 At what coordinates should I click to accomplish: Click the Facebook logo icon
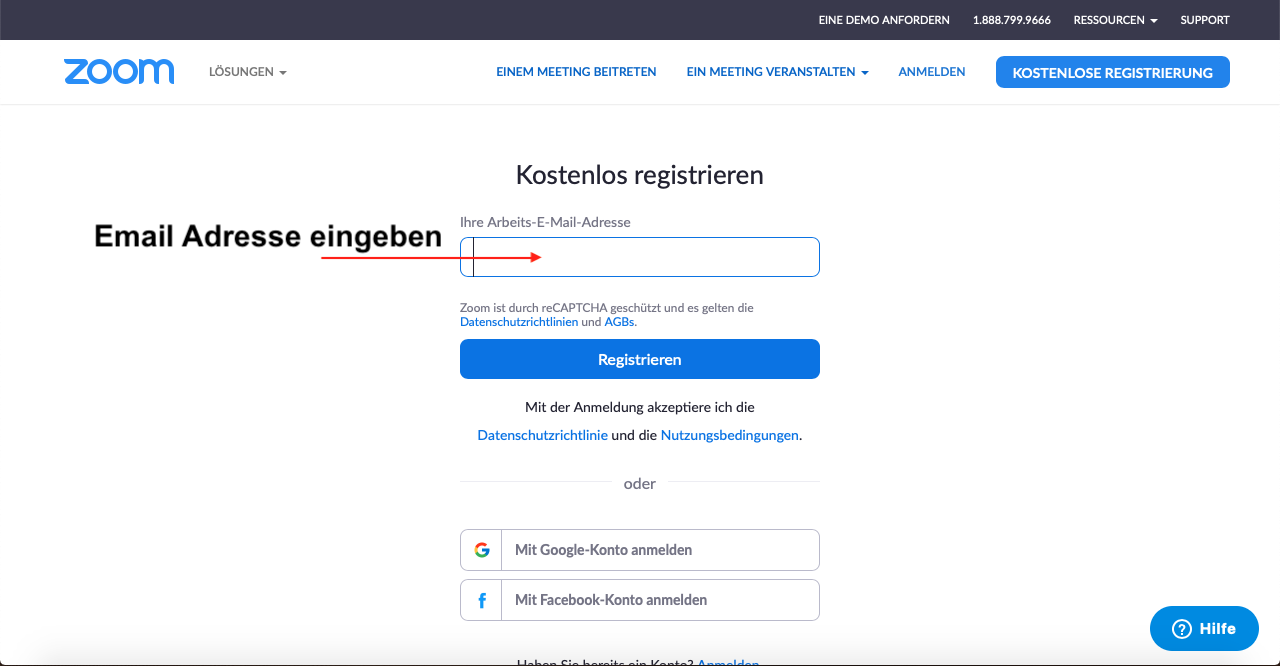482,600
